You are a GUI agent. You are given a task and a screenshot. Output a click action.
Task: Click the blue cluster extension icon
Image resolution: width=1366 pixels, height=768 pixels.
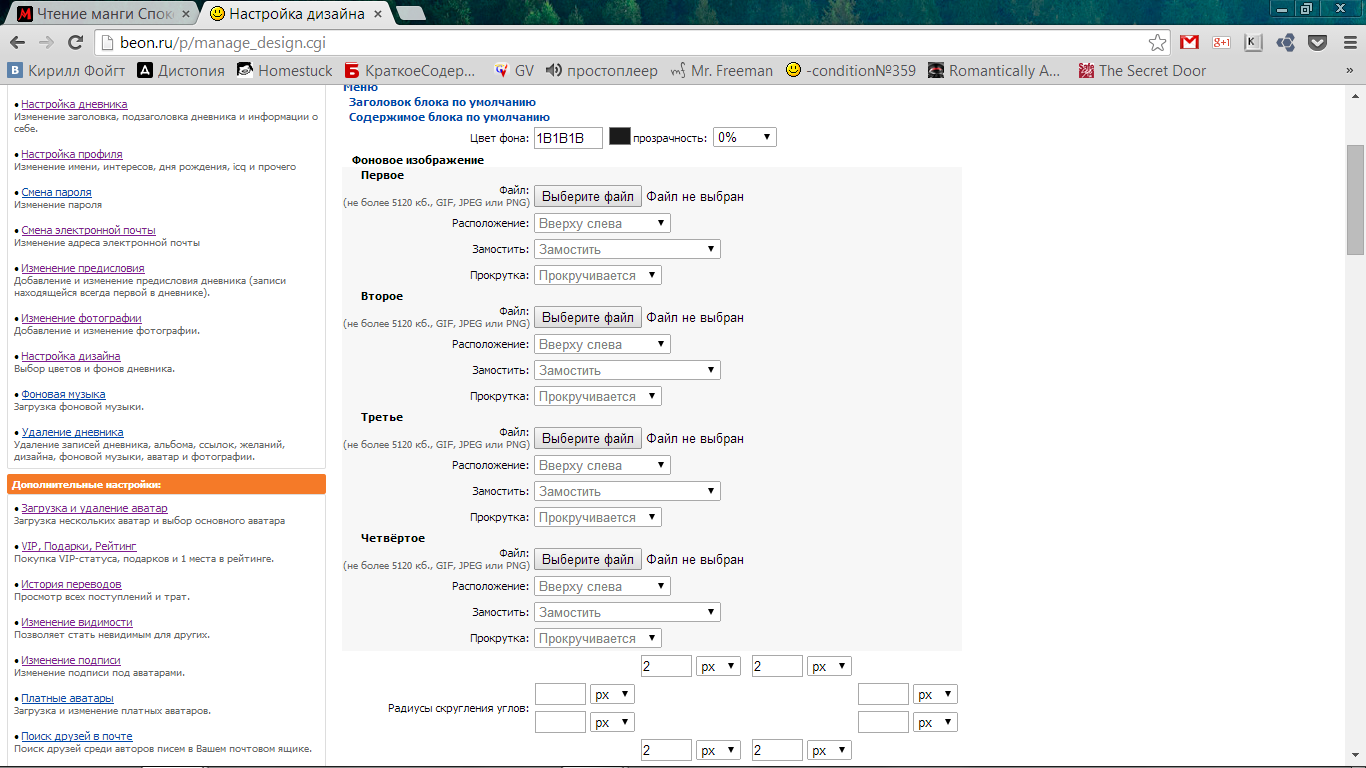(x=1286, y=42)
